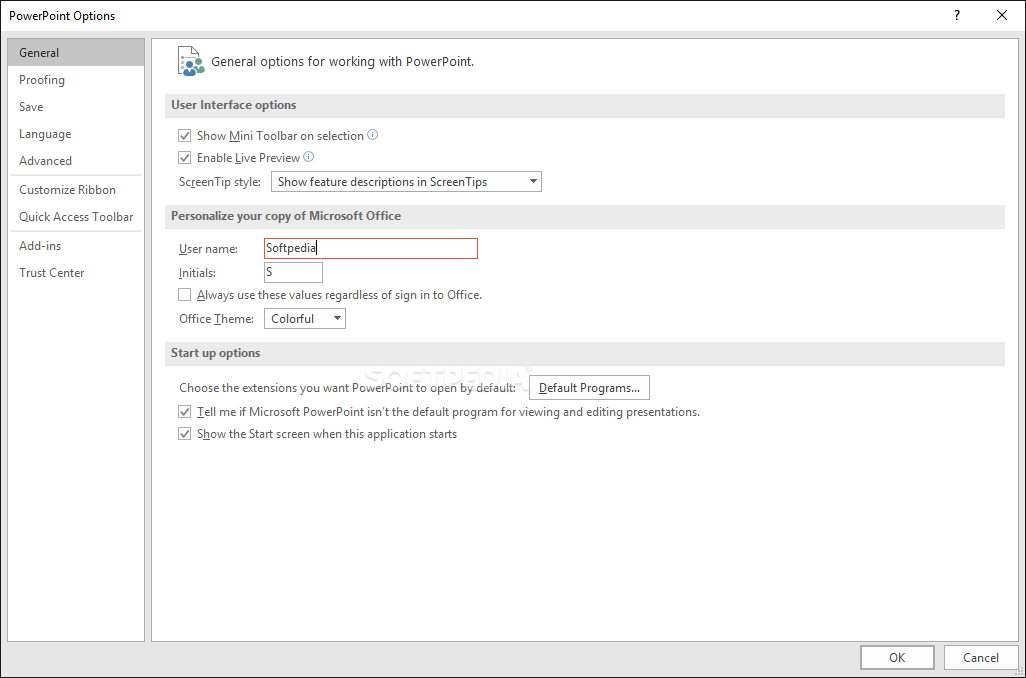Screen dimensions: 1026x678
Task: Click the General options header icon
Action: pos(190,62)
